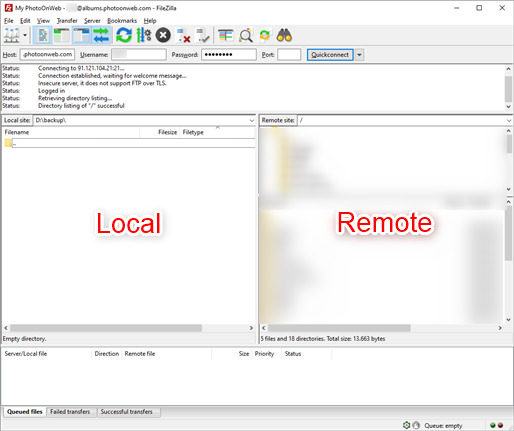Image resolution: width=514 pixels, height=431 pixels.
Task: Toggle message log display
Action: [x=43, y=35]
